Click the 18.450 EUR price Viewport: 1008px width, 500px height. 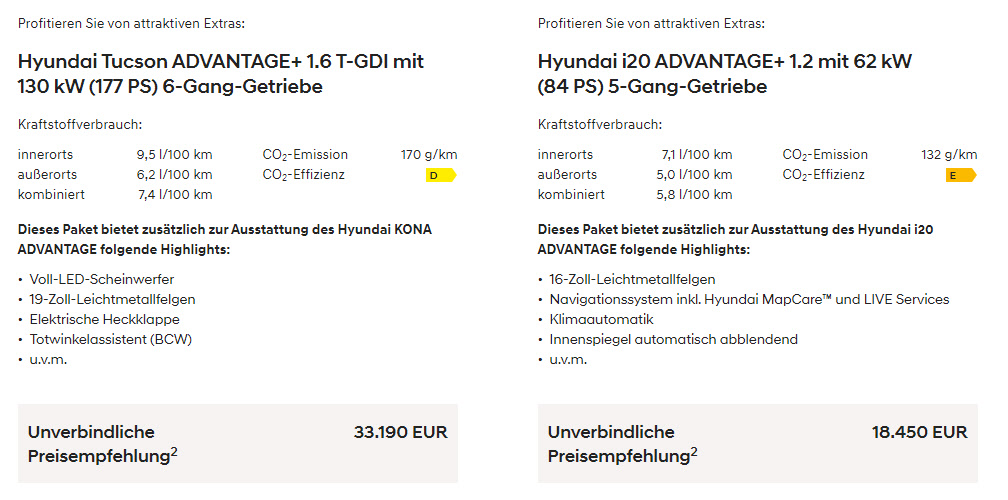click(x=920, y=432)
